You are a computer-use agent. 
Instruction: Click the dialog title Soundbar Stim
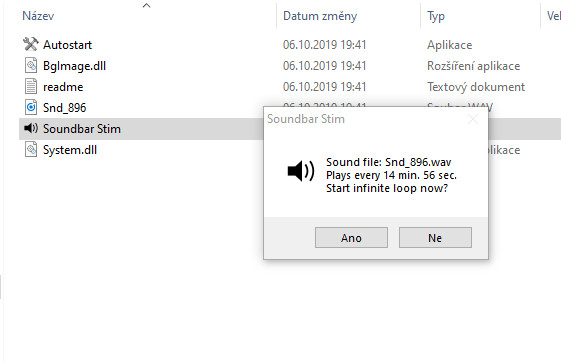(x=306, y=119)
